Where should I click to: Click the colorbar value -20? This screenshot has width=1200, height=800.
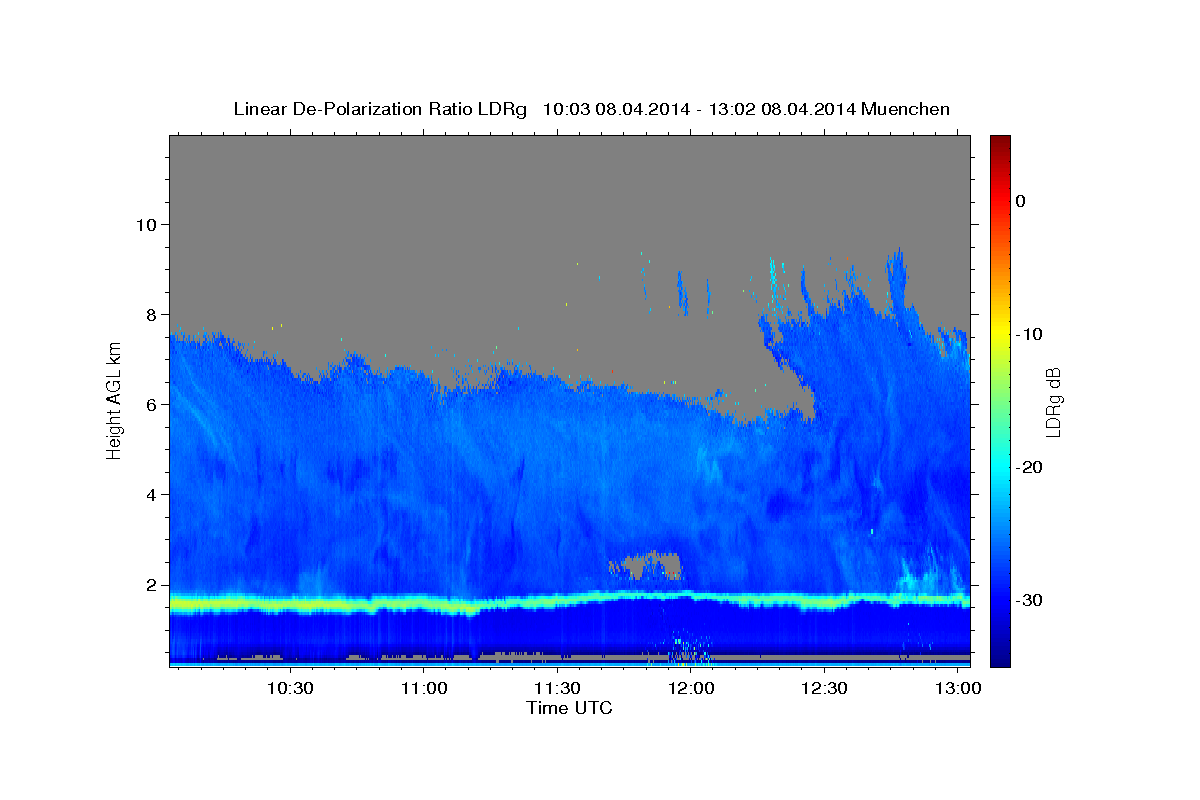(x=1031, y=467)
